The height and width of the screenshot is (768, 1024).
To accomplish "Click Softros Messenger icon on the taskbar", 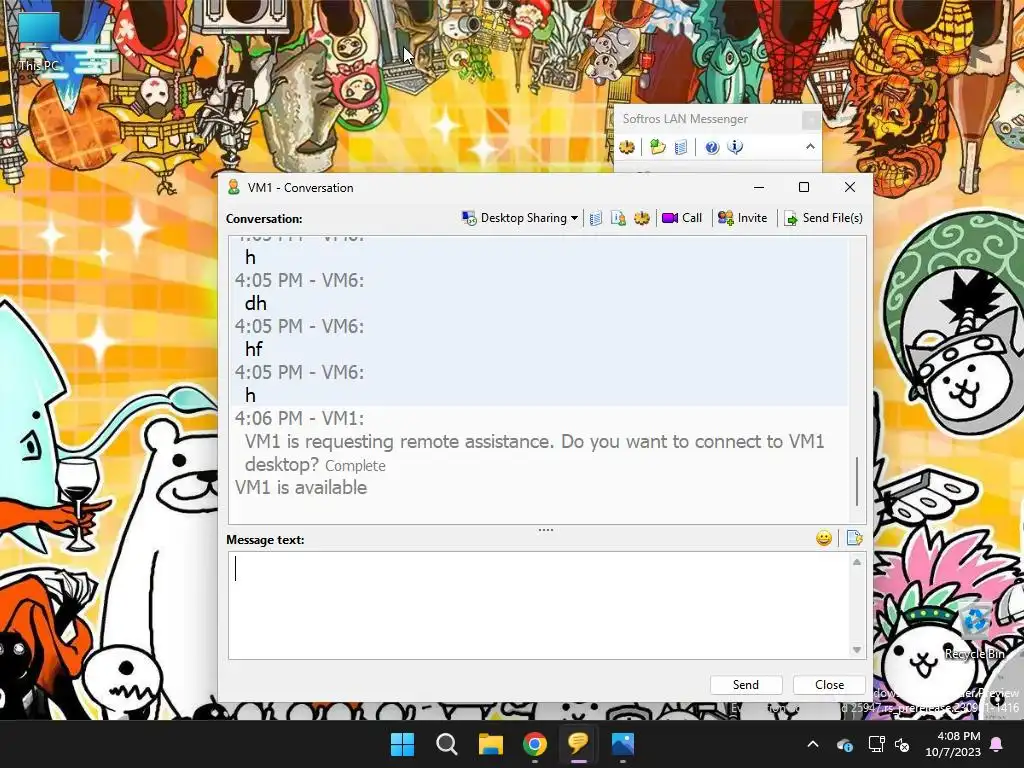I will click(x=579, y=744).
